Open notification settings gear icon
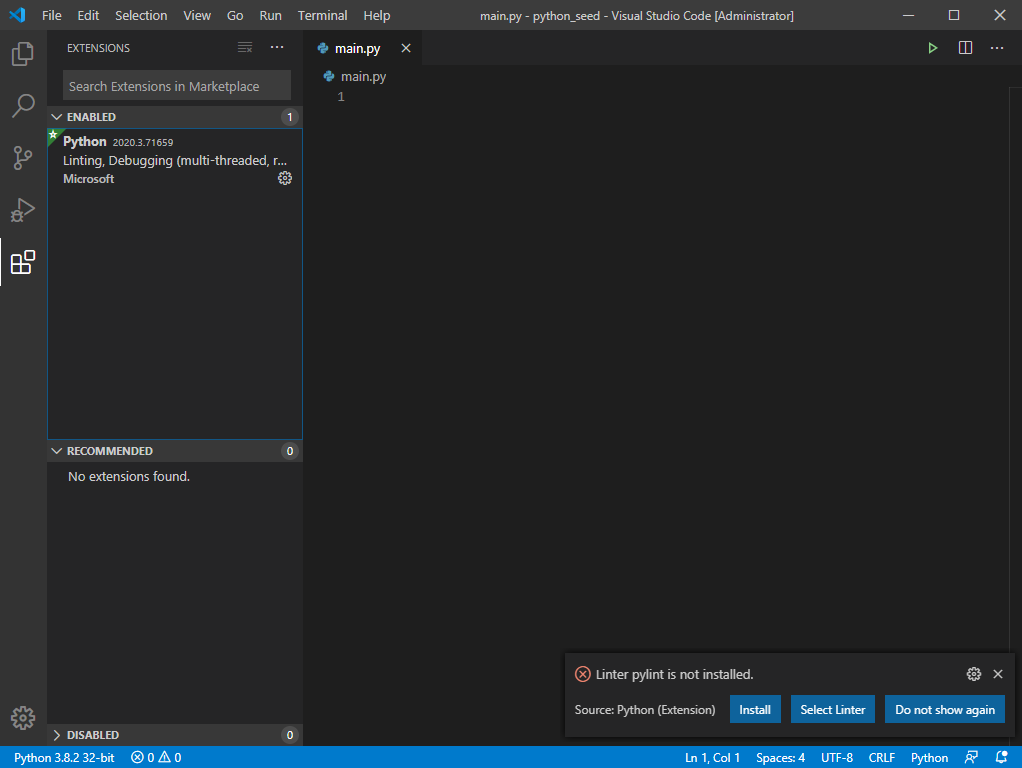Viewport: 1022px width, 768px height. click(974, 674)
